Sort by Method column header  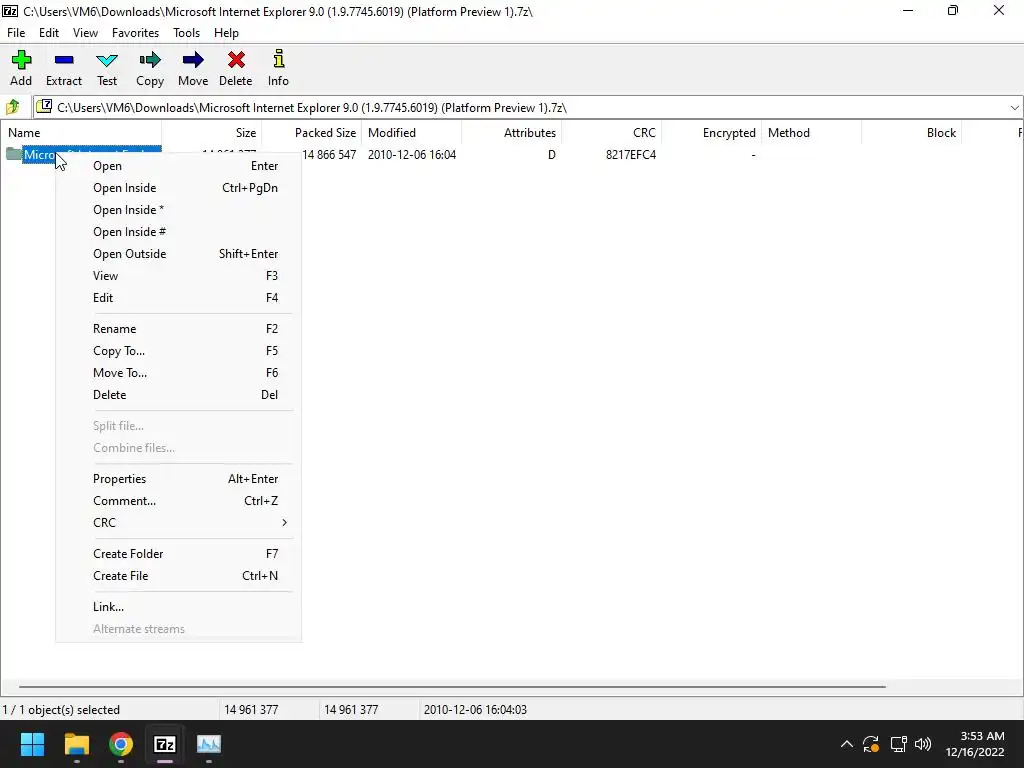point(811,133)
